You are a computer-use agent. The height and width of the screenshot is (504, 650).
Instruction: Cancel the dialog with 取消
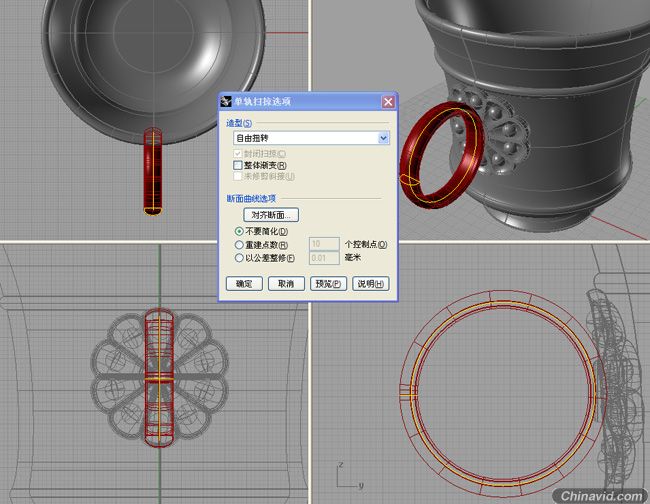[286, 284]
